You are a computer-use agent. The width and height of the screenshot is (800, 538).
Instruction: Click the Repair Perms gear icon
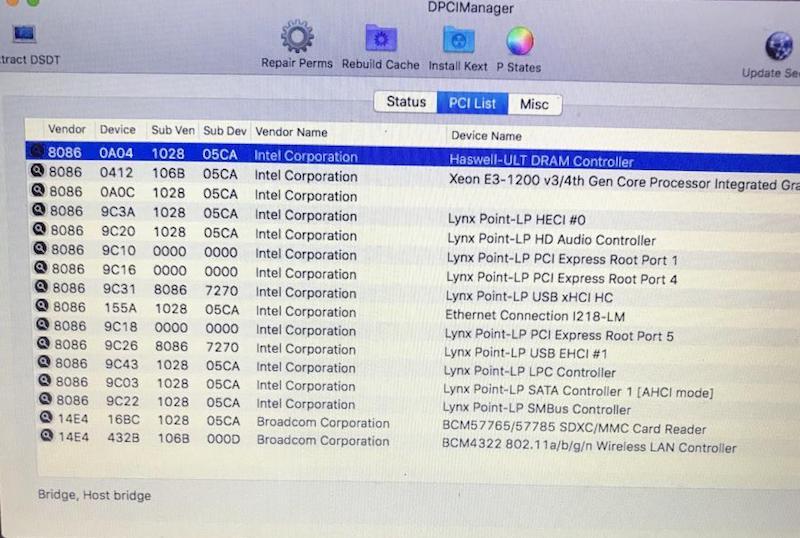click(x=297, y=39)
